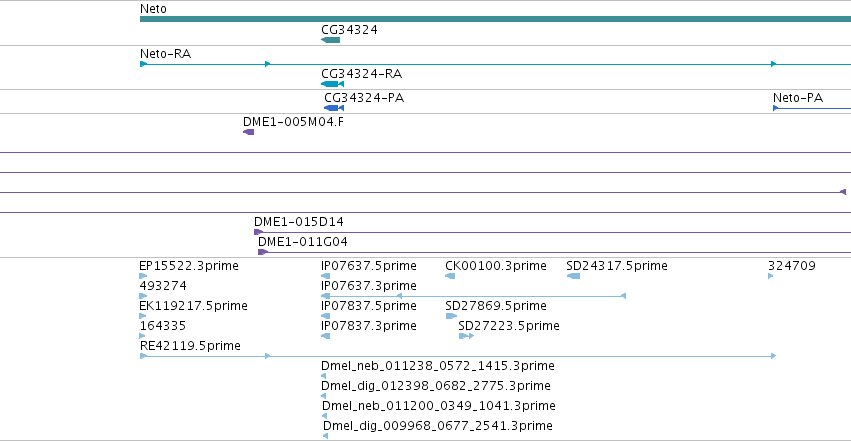Select the 324709 label

[791, 266]
